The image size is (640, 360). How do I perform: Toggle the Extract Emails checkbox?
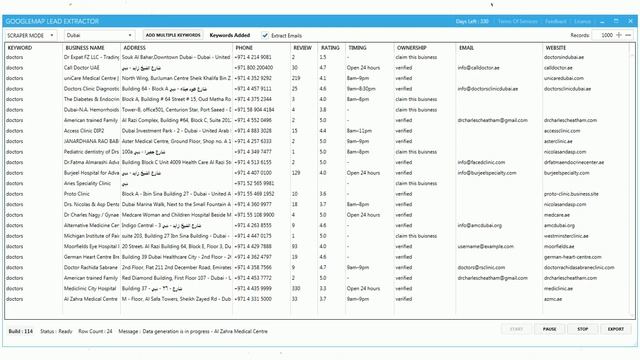(x=265, y=36)
